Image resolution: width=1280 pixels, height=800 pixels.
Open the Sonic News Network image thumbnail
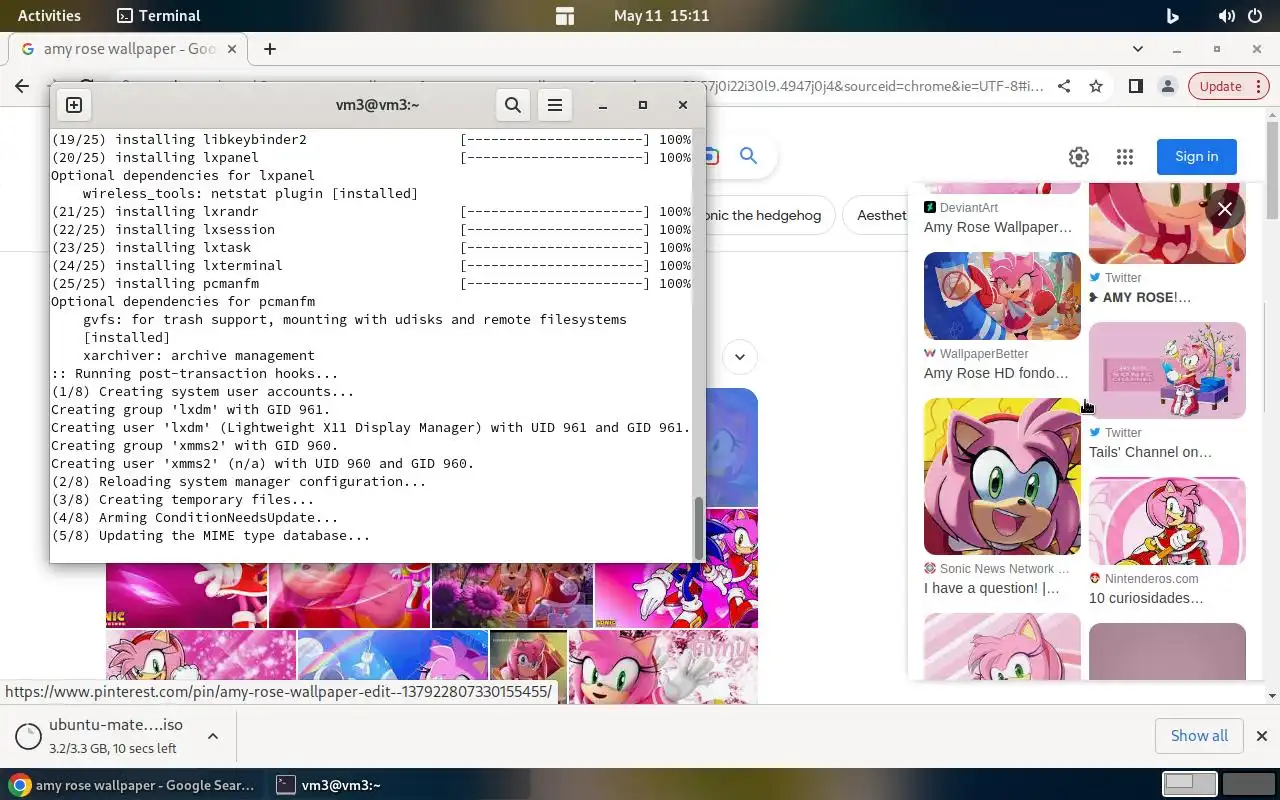(x=1002, y=476)
